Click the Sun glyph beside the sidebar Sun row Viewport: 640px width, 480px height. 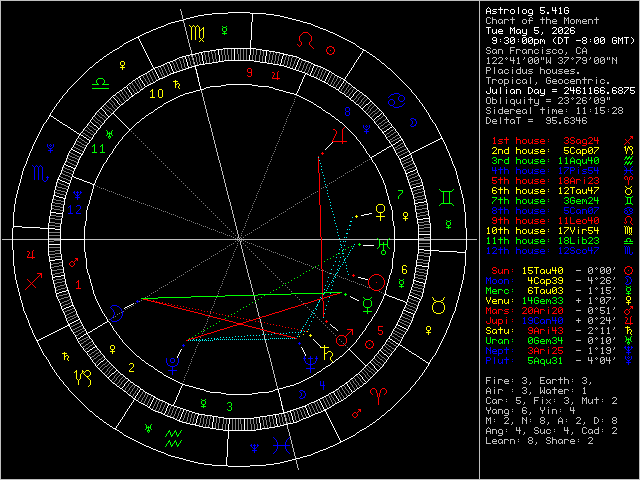[x=629, y=271]
